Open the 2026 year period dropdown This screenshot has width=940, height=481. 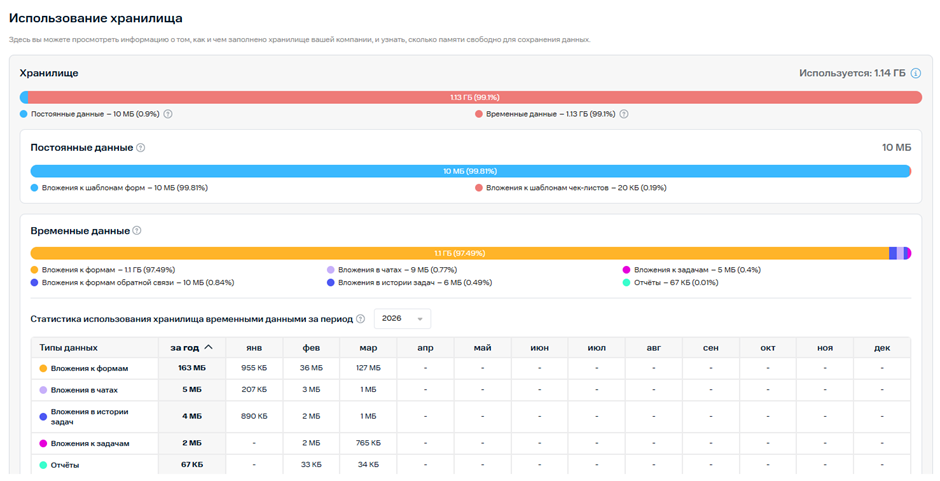coord(402,319)
